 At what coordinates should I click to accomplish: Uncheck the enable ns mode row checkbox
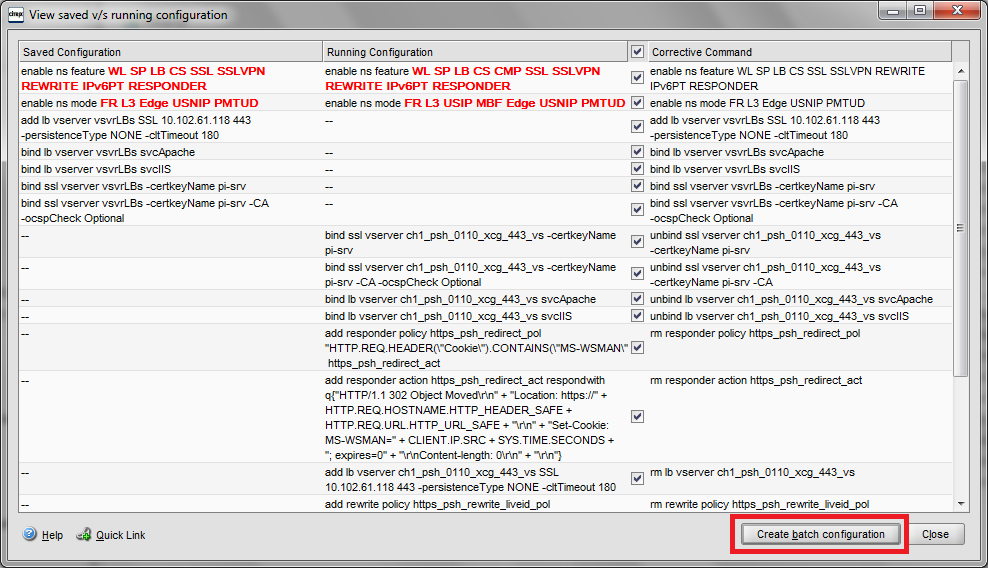coord(637,103)
